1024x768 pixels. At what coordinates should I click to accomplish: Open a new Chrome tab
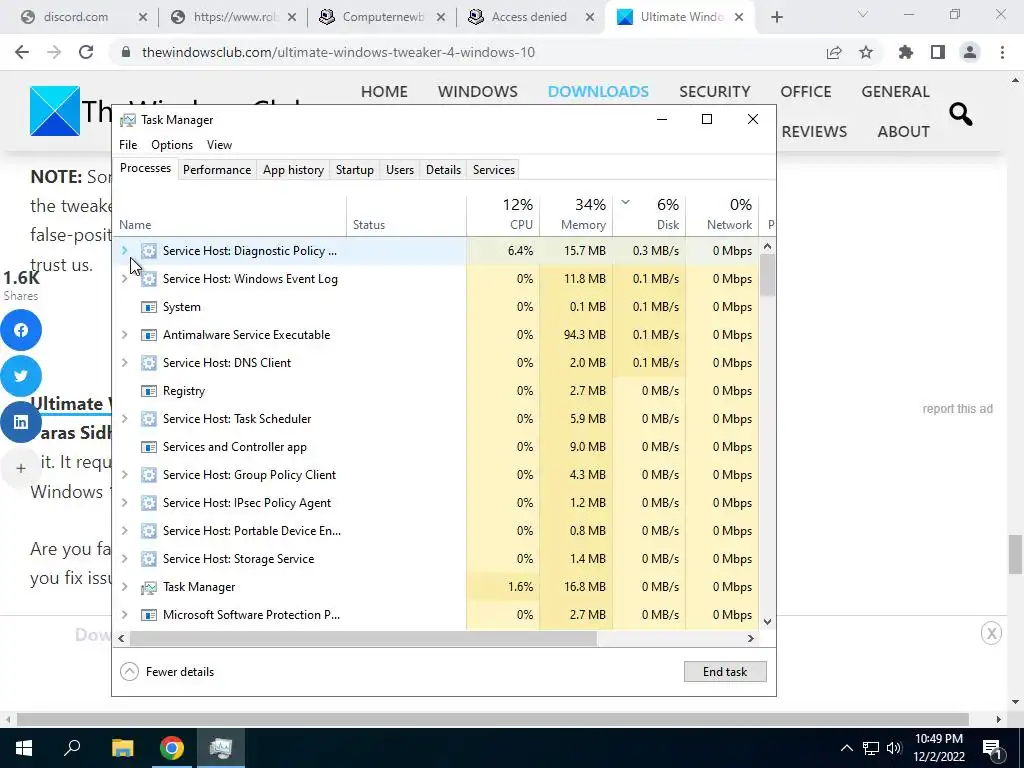[776, 18]
